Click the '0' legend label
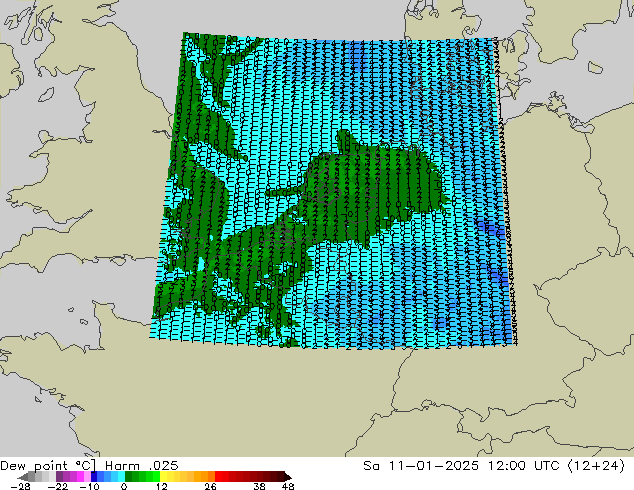This screenshot has width=634, height=490. tap(124, 486)
